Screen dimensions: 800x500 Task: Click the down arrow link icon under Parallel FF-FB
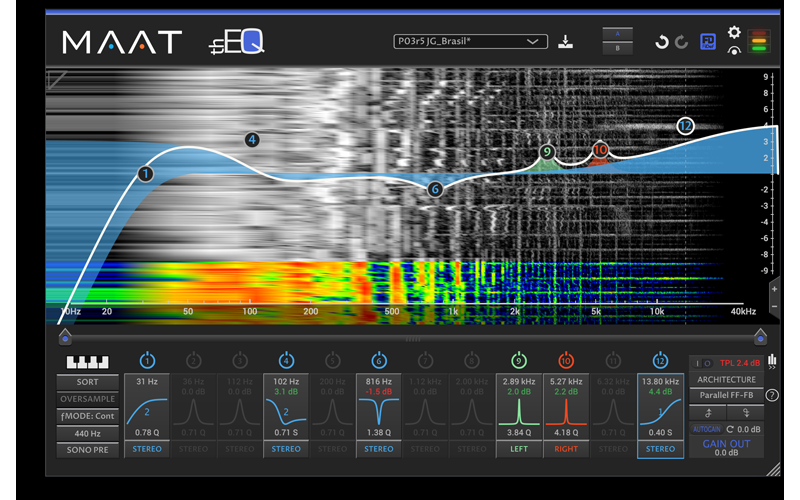[x=745, y=412]
